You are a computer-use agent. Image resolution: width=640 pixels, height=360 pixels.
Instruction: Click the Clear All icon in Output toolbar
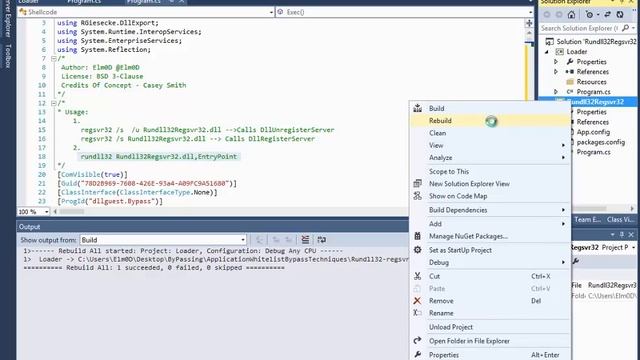(x=305, y=240)
